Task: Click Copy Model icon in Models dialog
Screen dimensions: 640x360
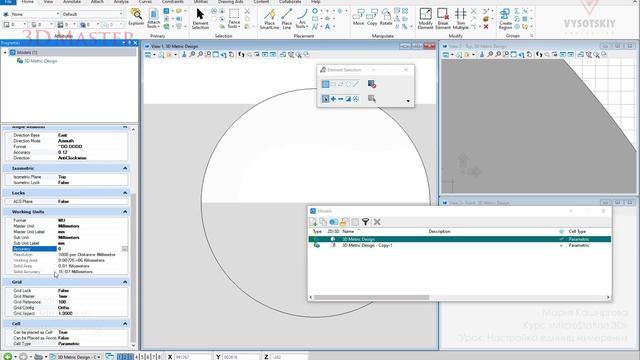Action: 323,222
